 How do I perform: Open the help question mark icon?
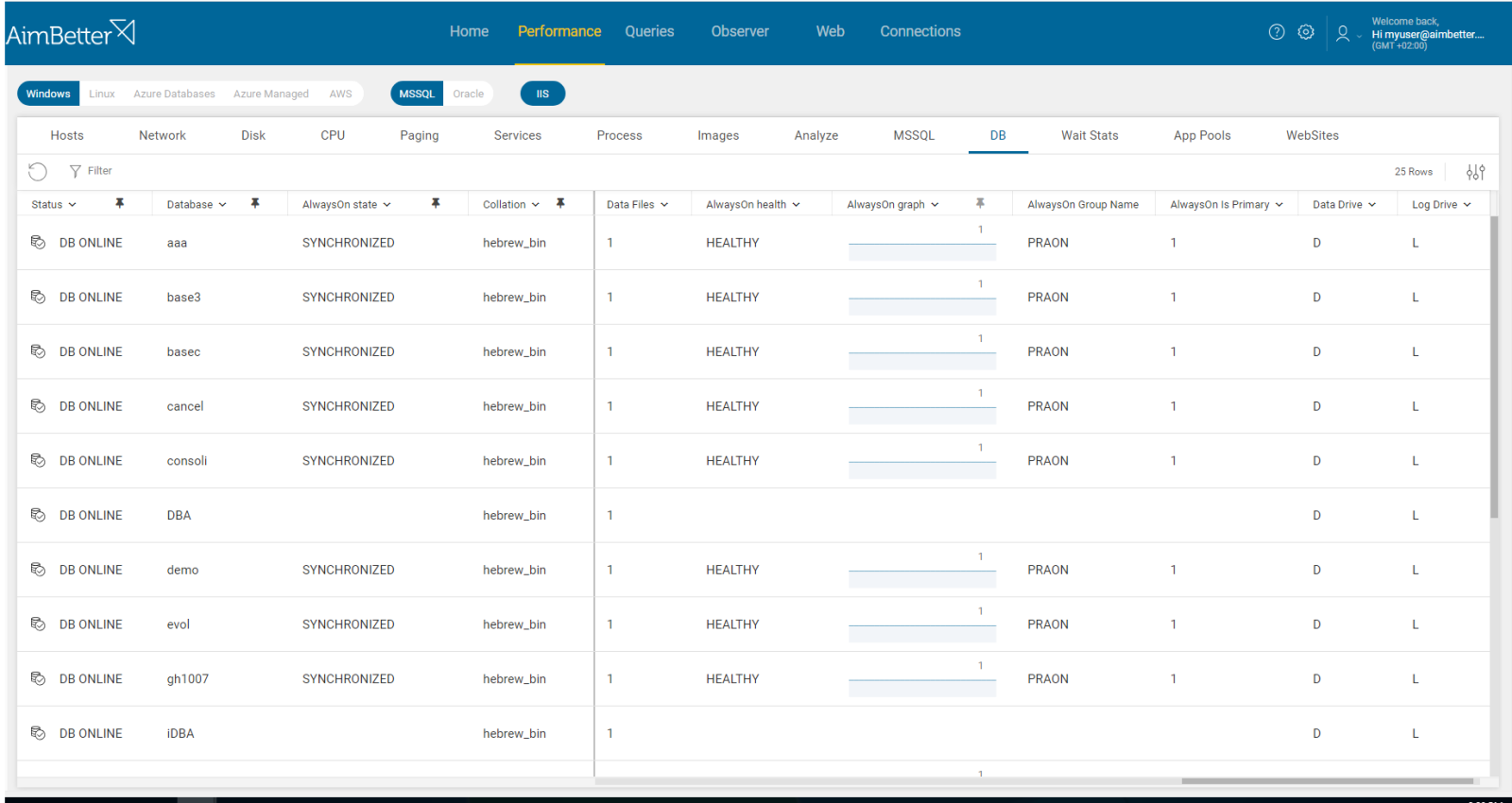click(x=1277, y=32)
